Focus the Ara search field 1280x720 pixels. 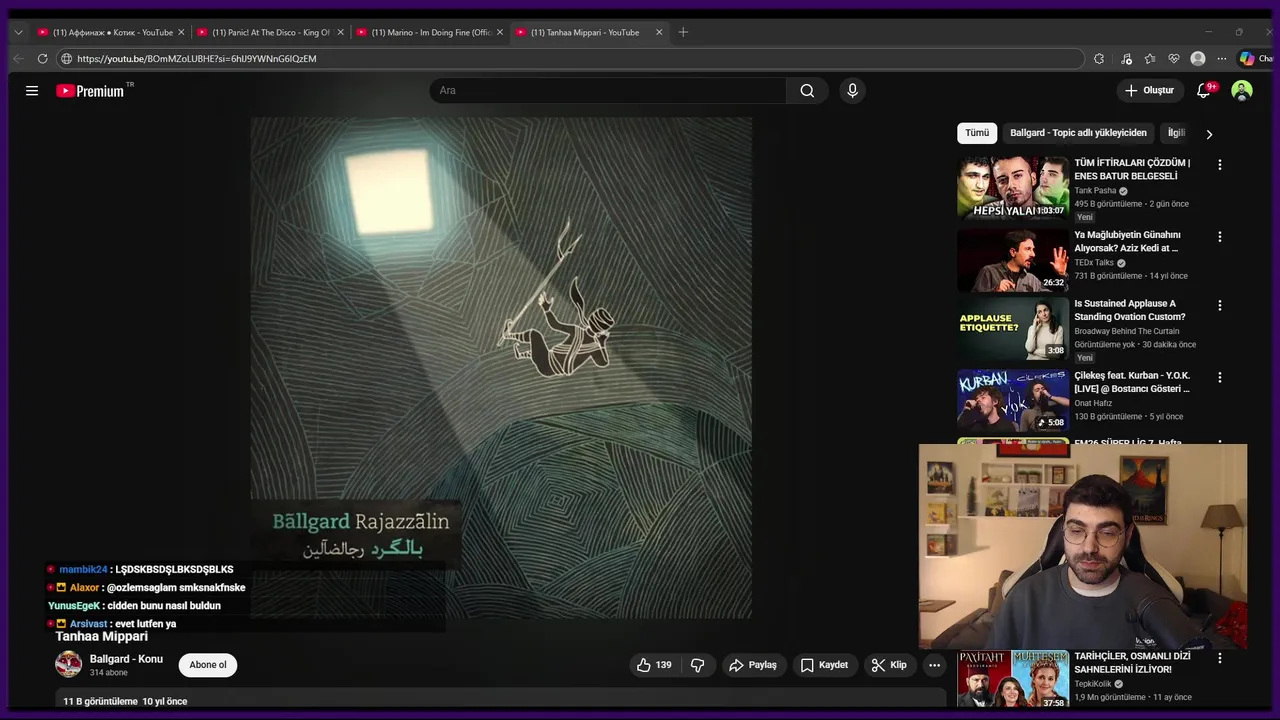pyautogui.click(x=608, y=91)
